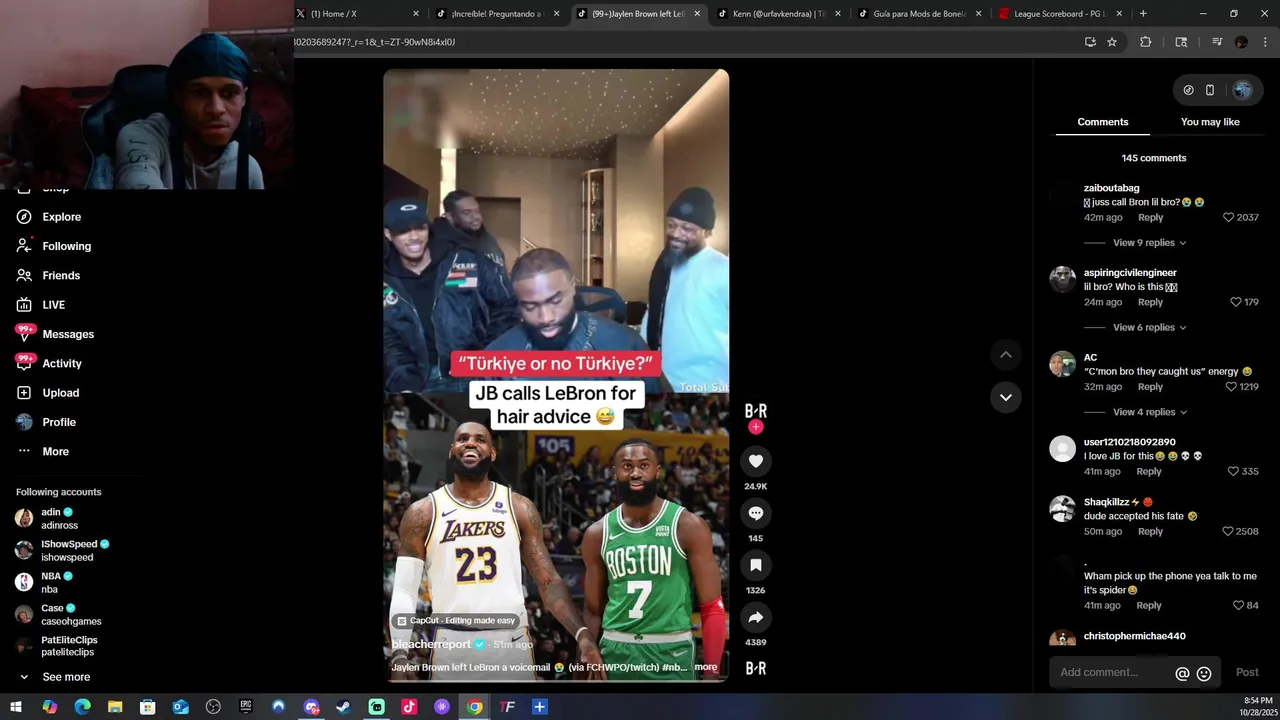Viewport: 1280px width, 720px height.
Task: Open caseohgames in following accounts
Action: [x=58, y=614]
